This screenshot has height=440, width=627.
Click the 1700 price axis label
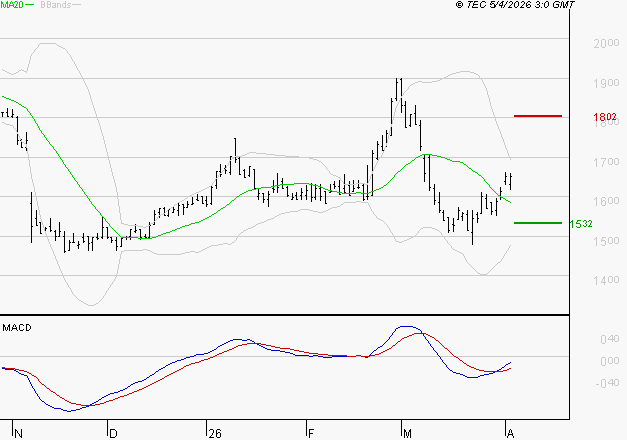[x=606, y=162]
